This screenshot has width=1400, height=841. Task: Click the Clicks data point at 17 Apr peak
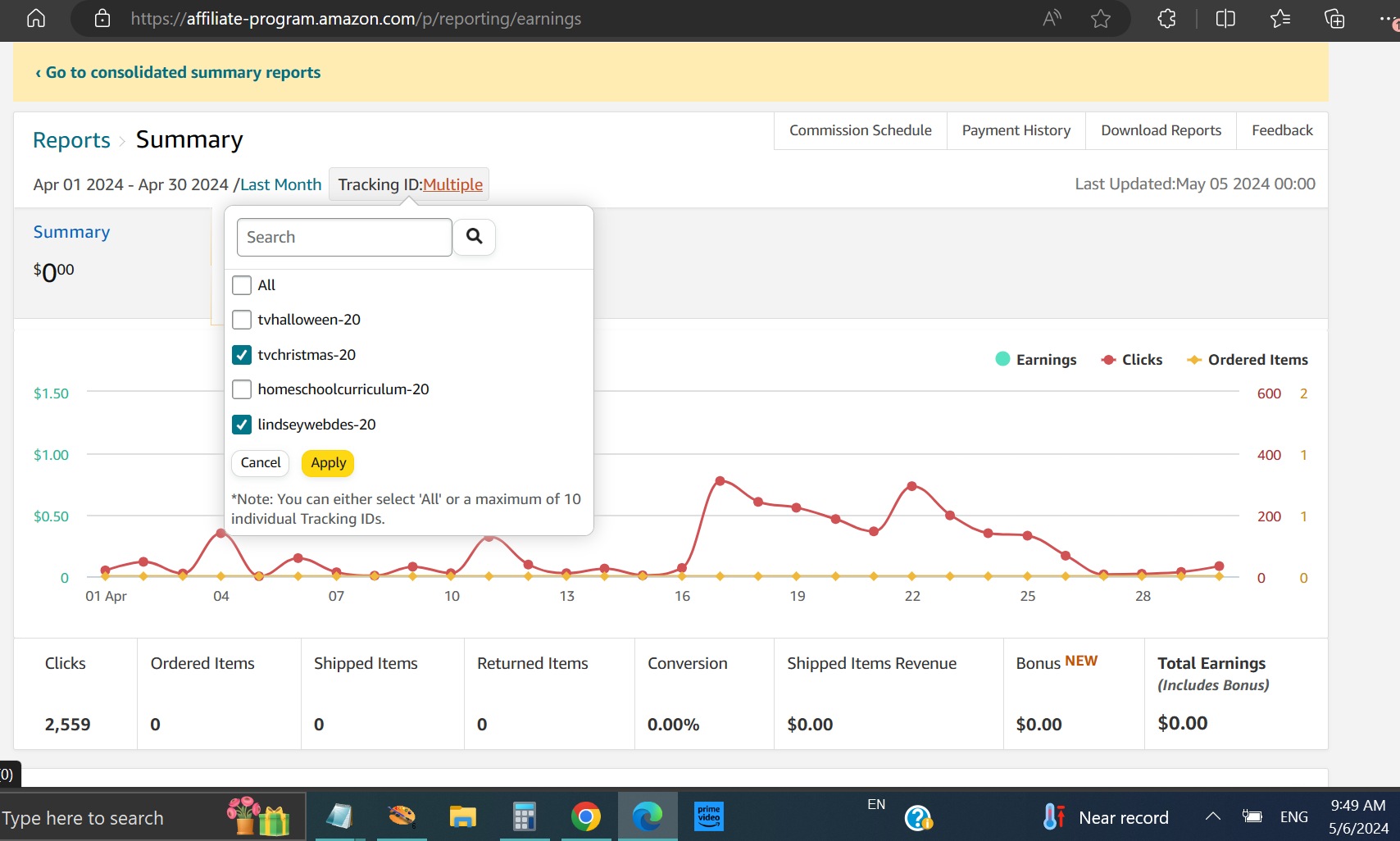point(720,480)
